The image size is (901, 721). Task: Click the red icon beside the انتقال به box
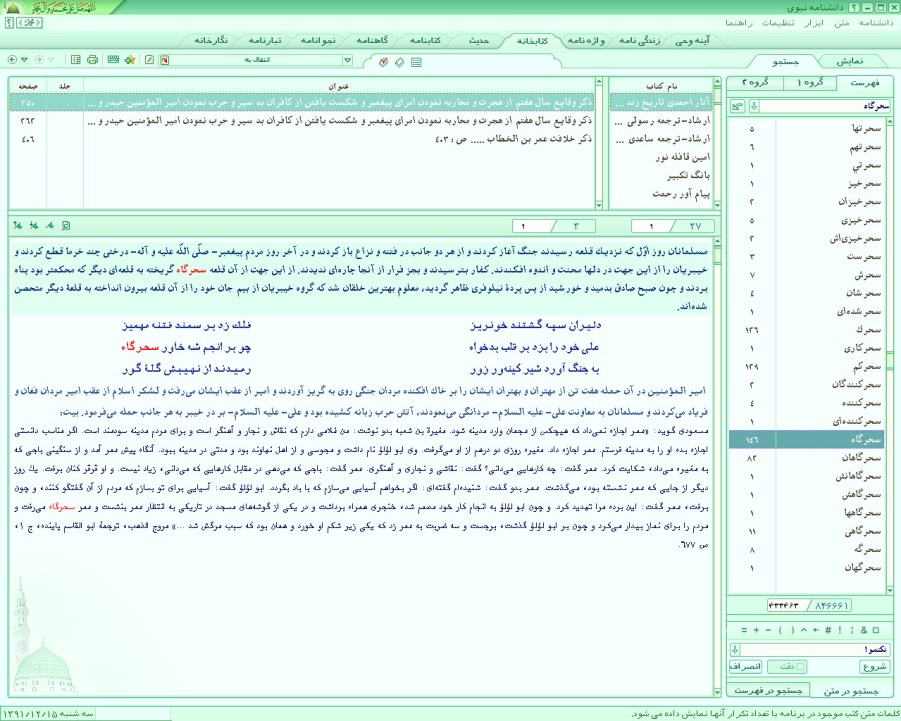click(x=165, y=60)
